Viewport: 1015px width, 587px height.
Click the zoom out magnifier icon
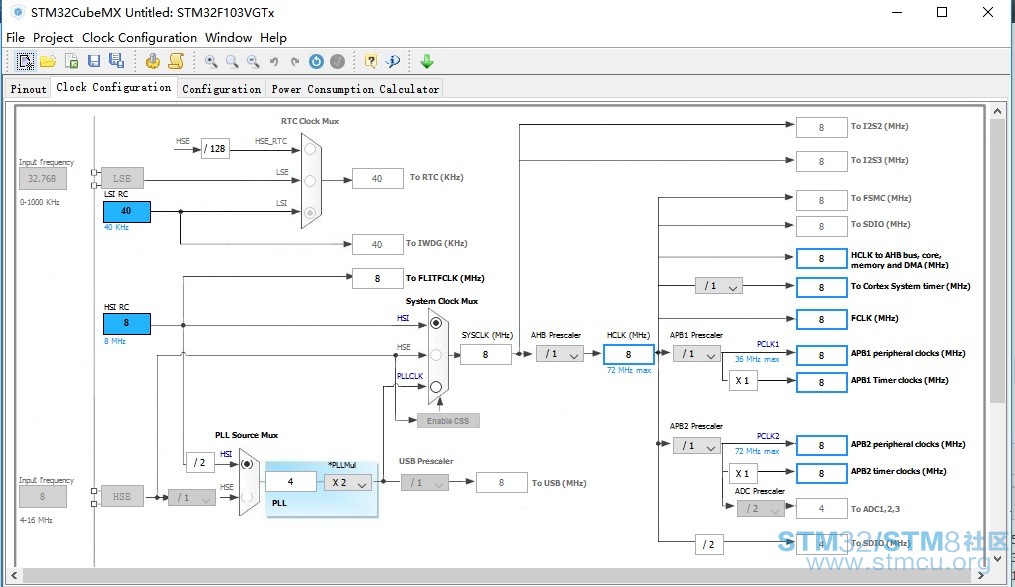click(253, 61)
